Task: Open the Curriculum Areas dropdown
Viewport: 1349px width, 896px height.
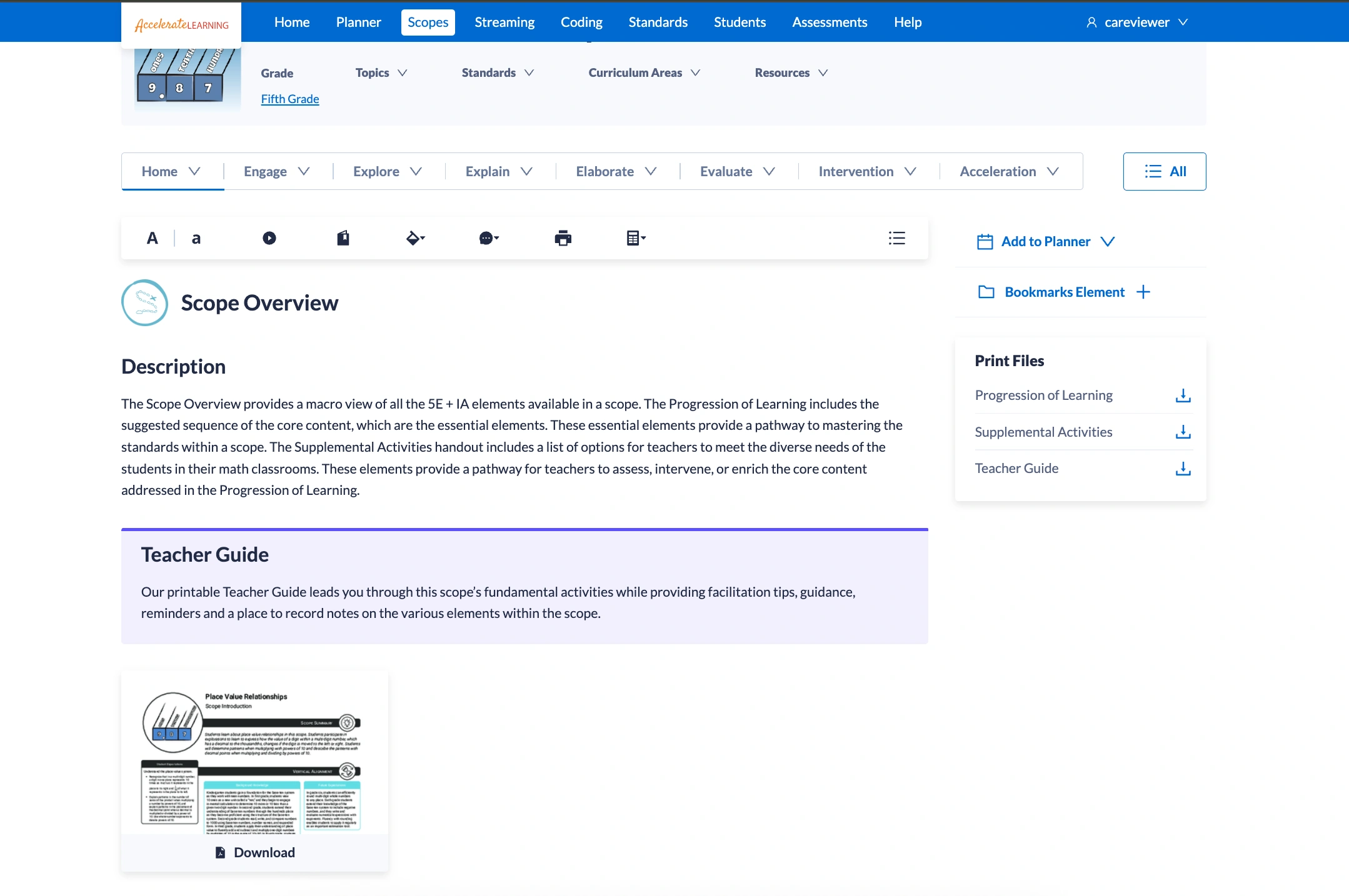Action: click(644, 73)
